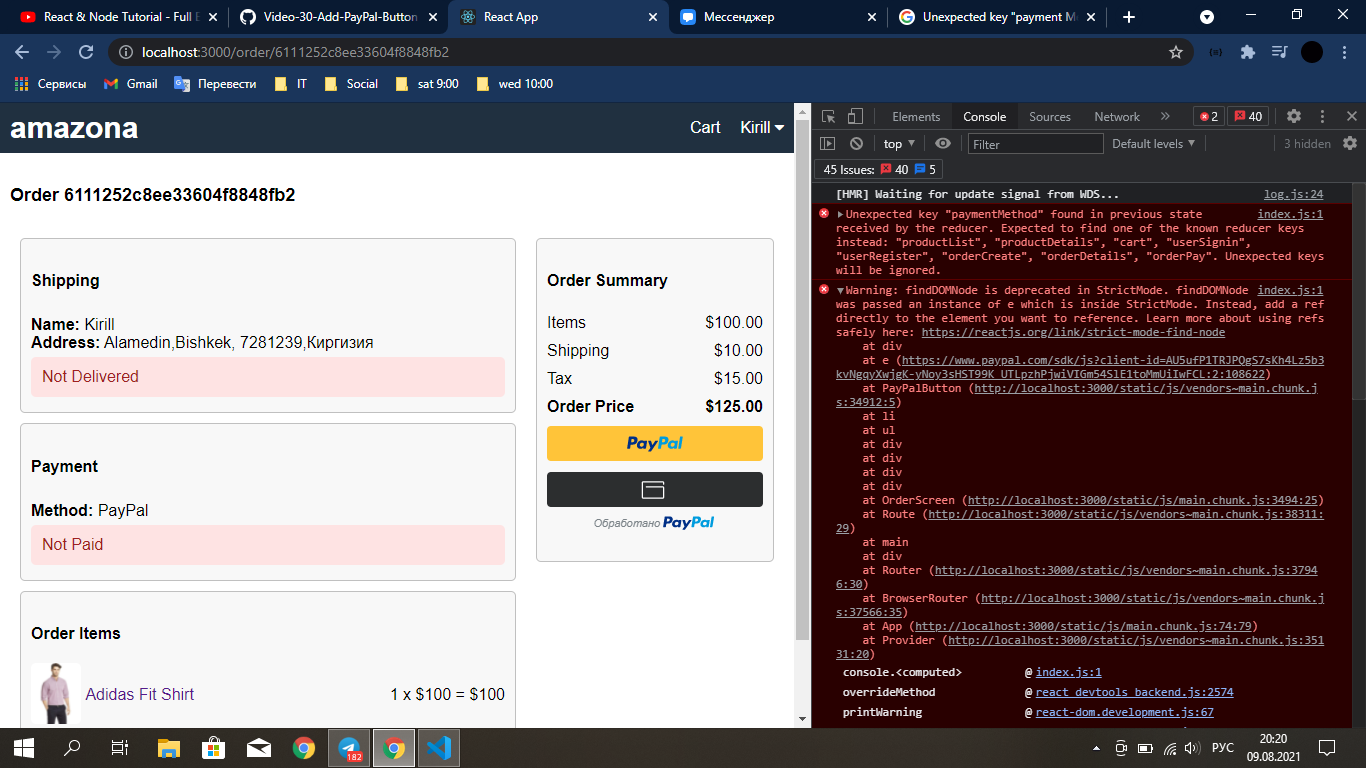Viewport: 1366px width, 768px height.
Task: Open the 45 Issues button
Action: tap(880, 170)
